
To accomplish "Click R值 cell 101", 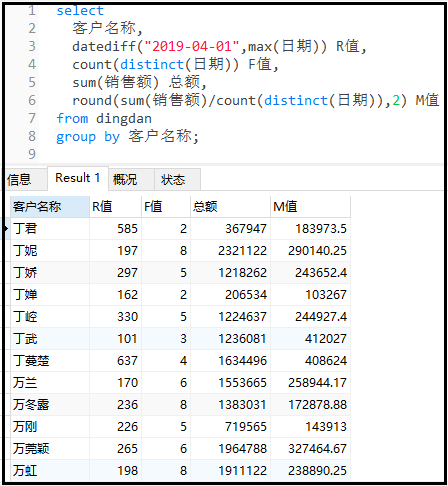I will (115, 339).
